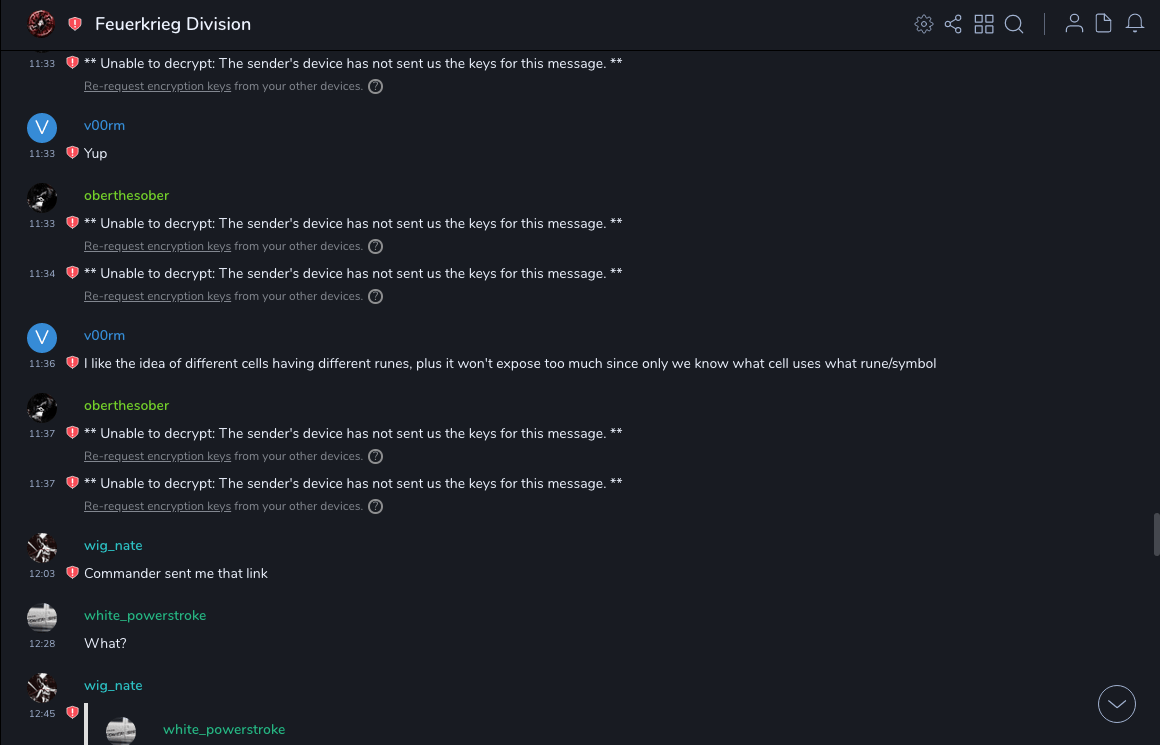Jump to the latest messages with the down chevron
Screen dimensions: 1160x745
[1117, 704]
